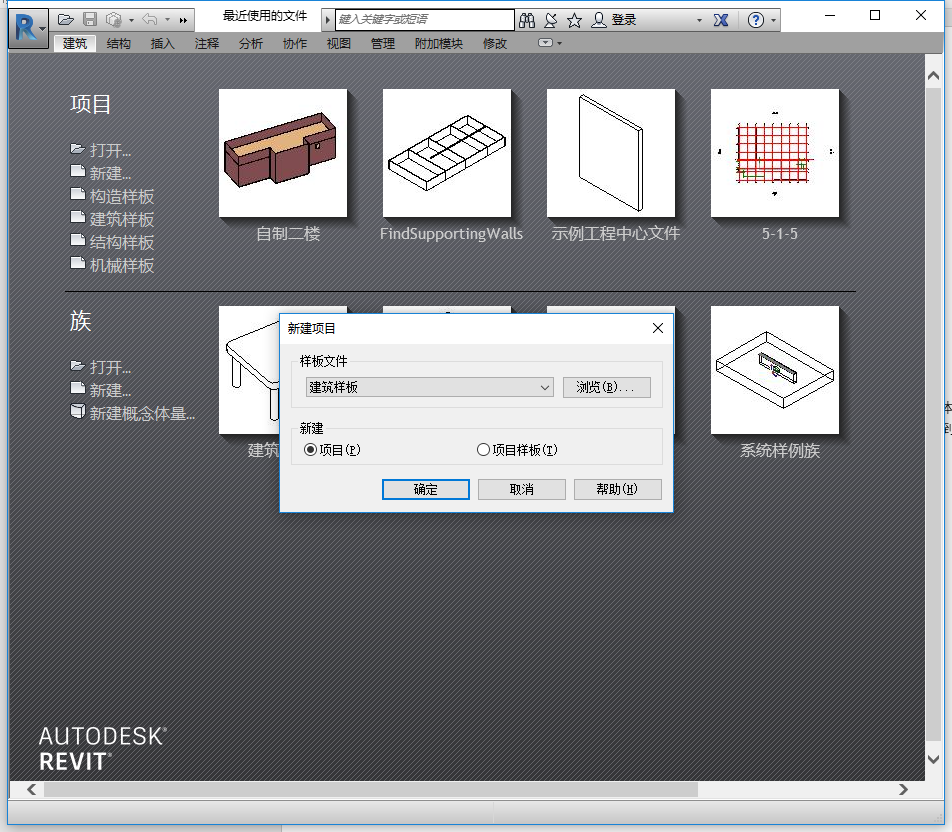Click the binoculars search icon

pos(527,20)
